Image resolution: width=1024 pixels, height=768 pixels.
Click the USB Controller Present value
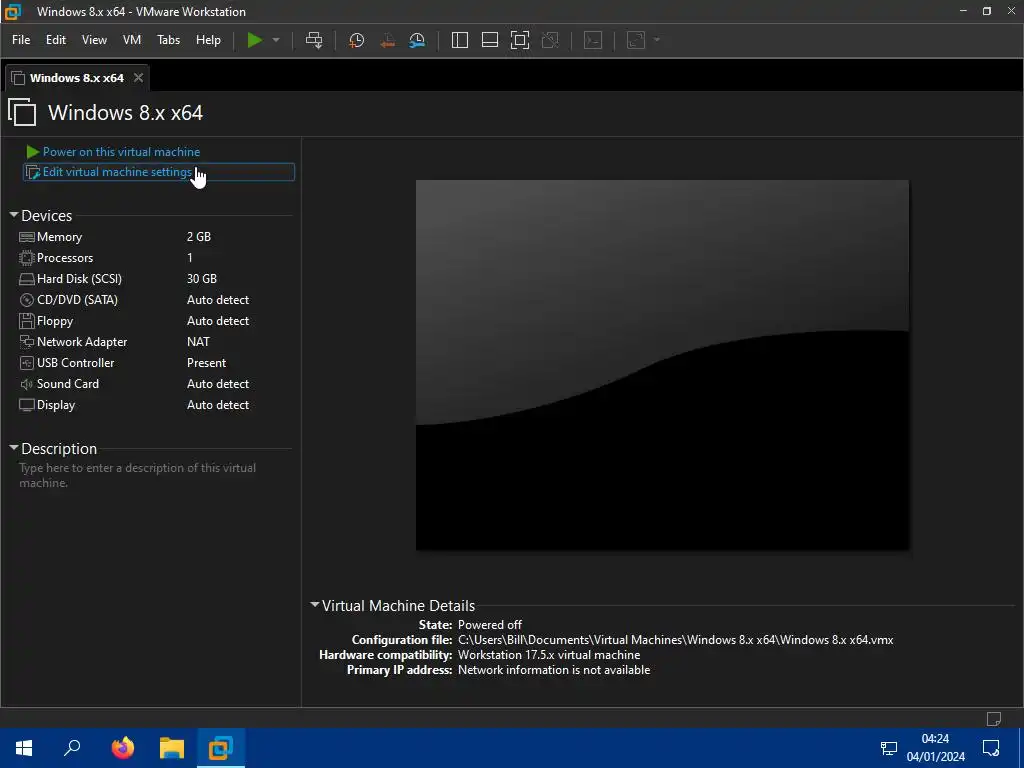coord(206,362)
